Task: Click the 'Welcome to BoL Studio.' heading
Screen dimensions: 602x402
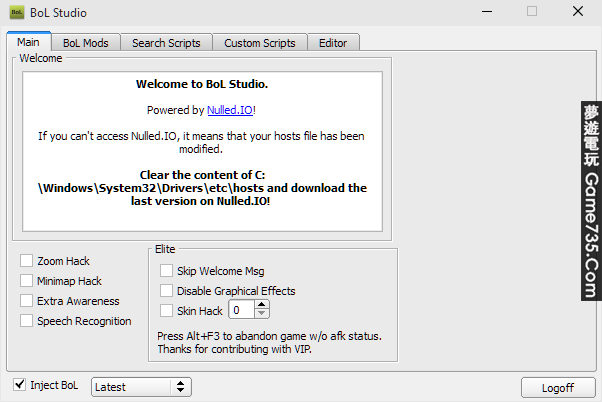Action: point(202,84)
